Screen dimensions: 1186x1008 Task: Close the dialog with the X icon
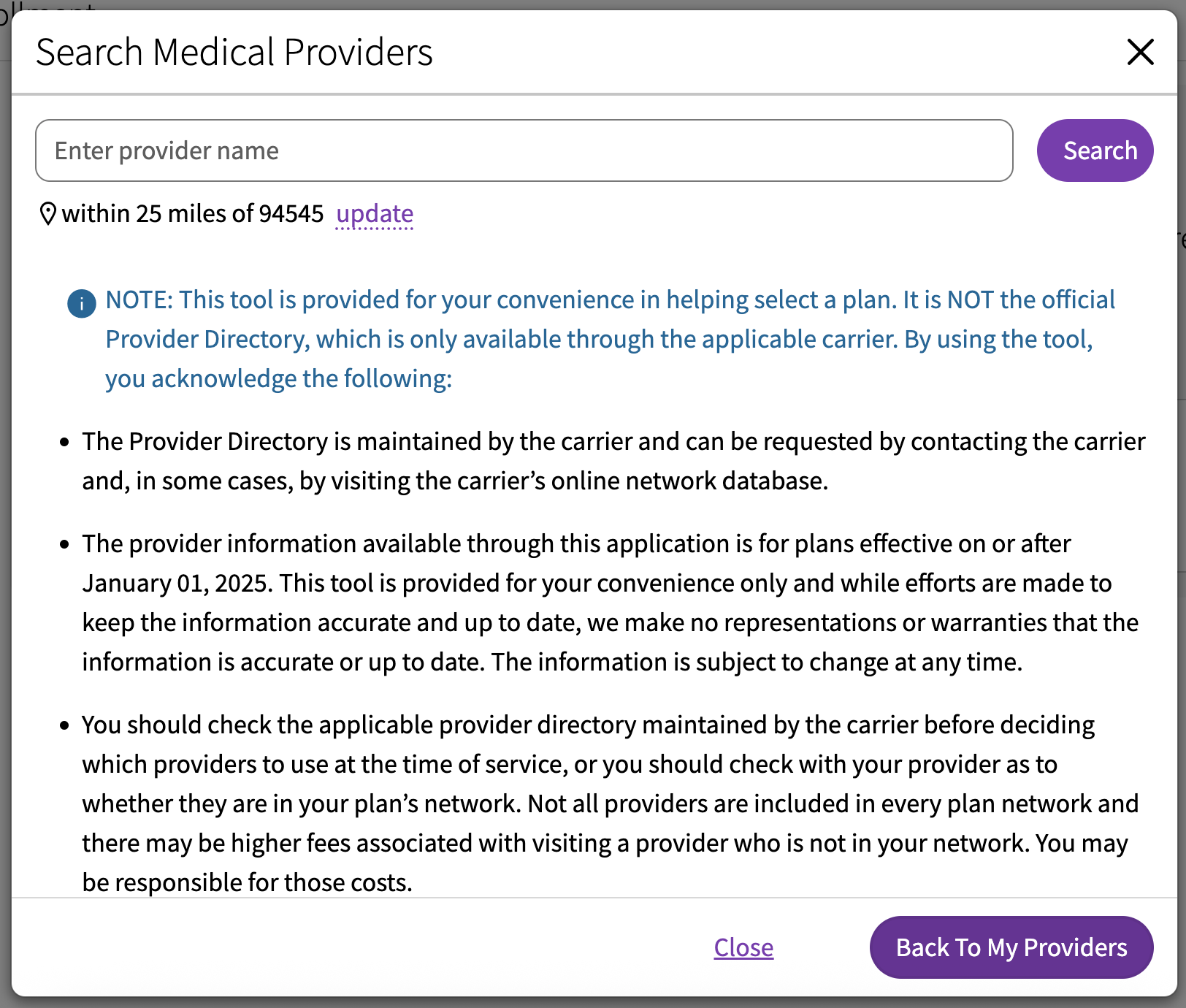click(1140, 52)
